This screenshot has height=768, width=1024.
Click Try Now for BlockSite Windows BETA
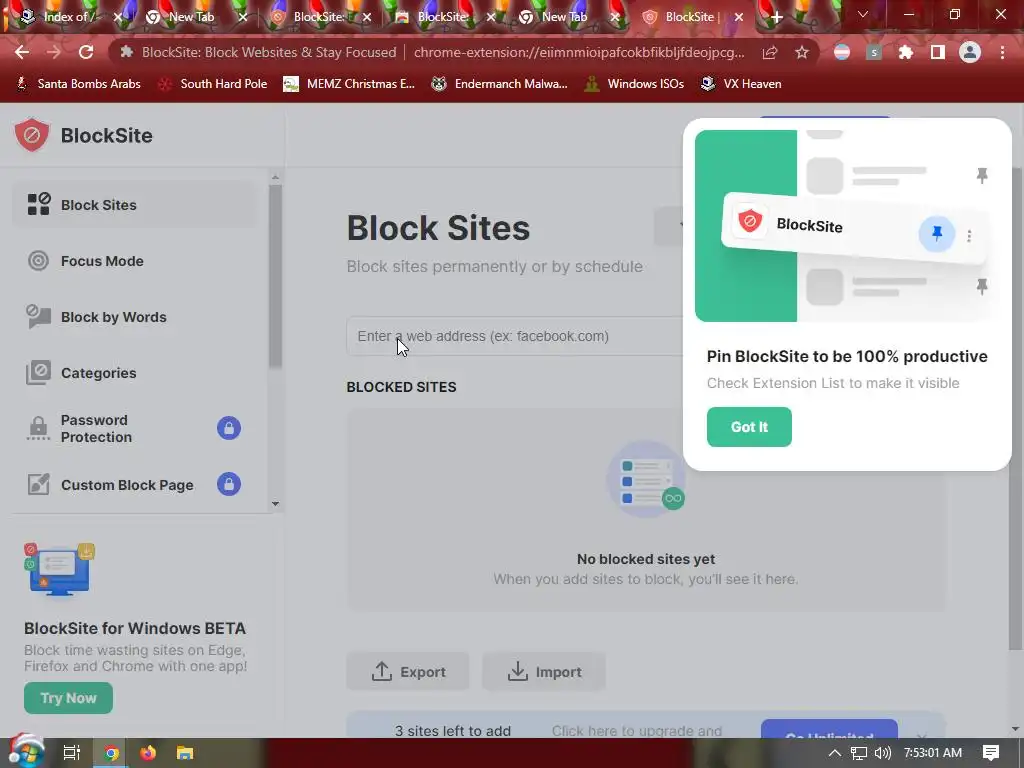coord(69,697)
